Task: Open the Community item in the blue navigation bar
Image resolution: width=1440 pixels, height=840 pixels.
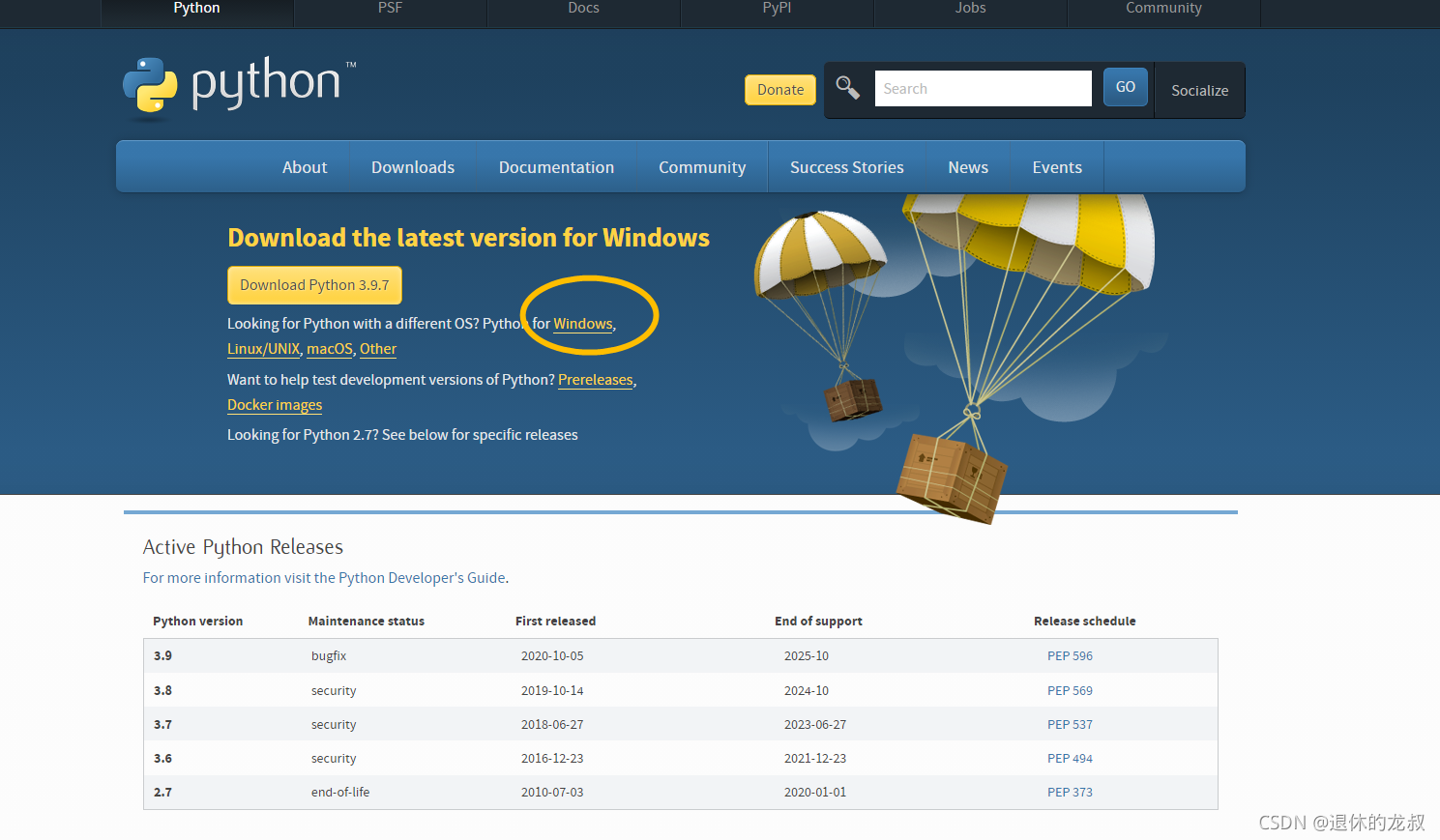Action: pos(702,167)
